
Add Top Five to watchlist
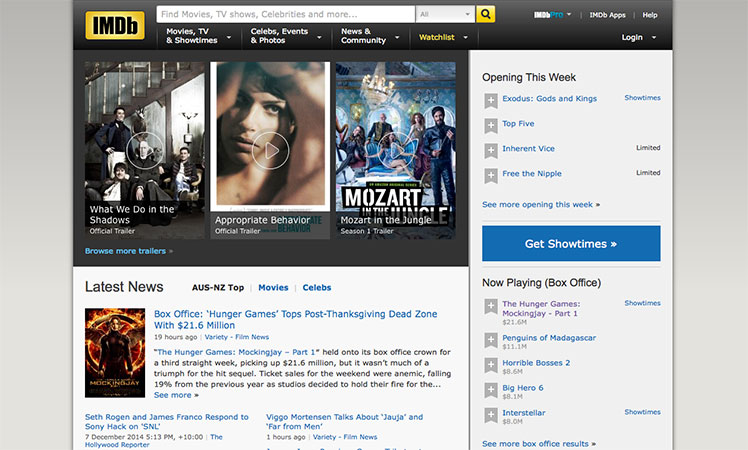pyautogui.click(x=490, y=126)
